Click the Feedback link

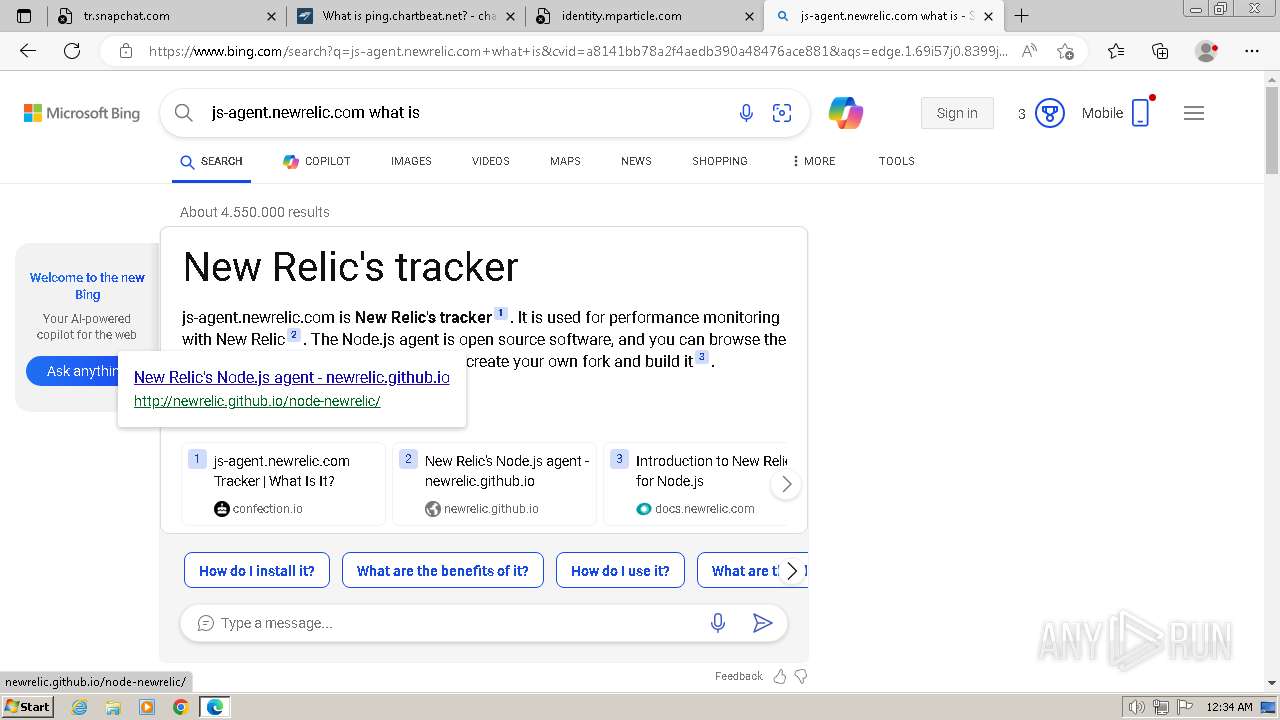739,676
